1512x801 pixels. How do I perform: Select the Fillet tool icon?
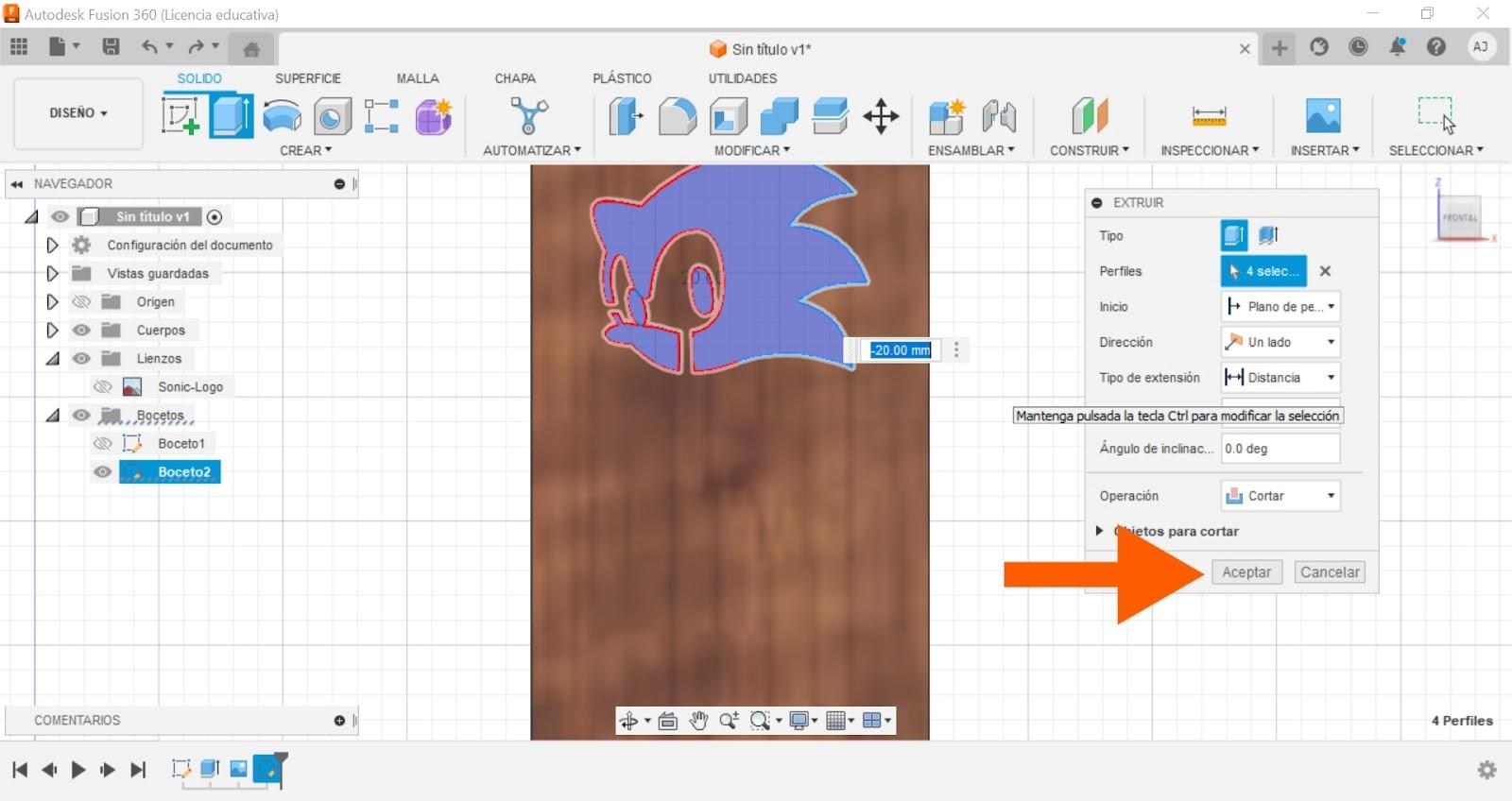(677, 117)
